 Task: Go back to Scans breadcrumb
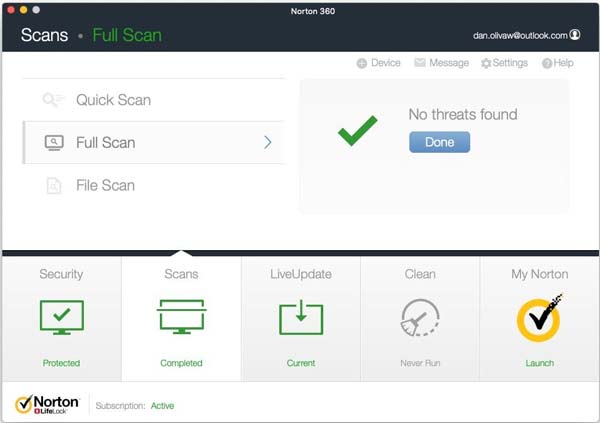point(44,35)
